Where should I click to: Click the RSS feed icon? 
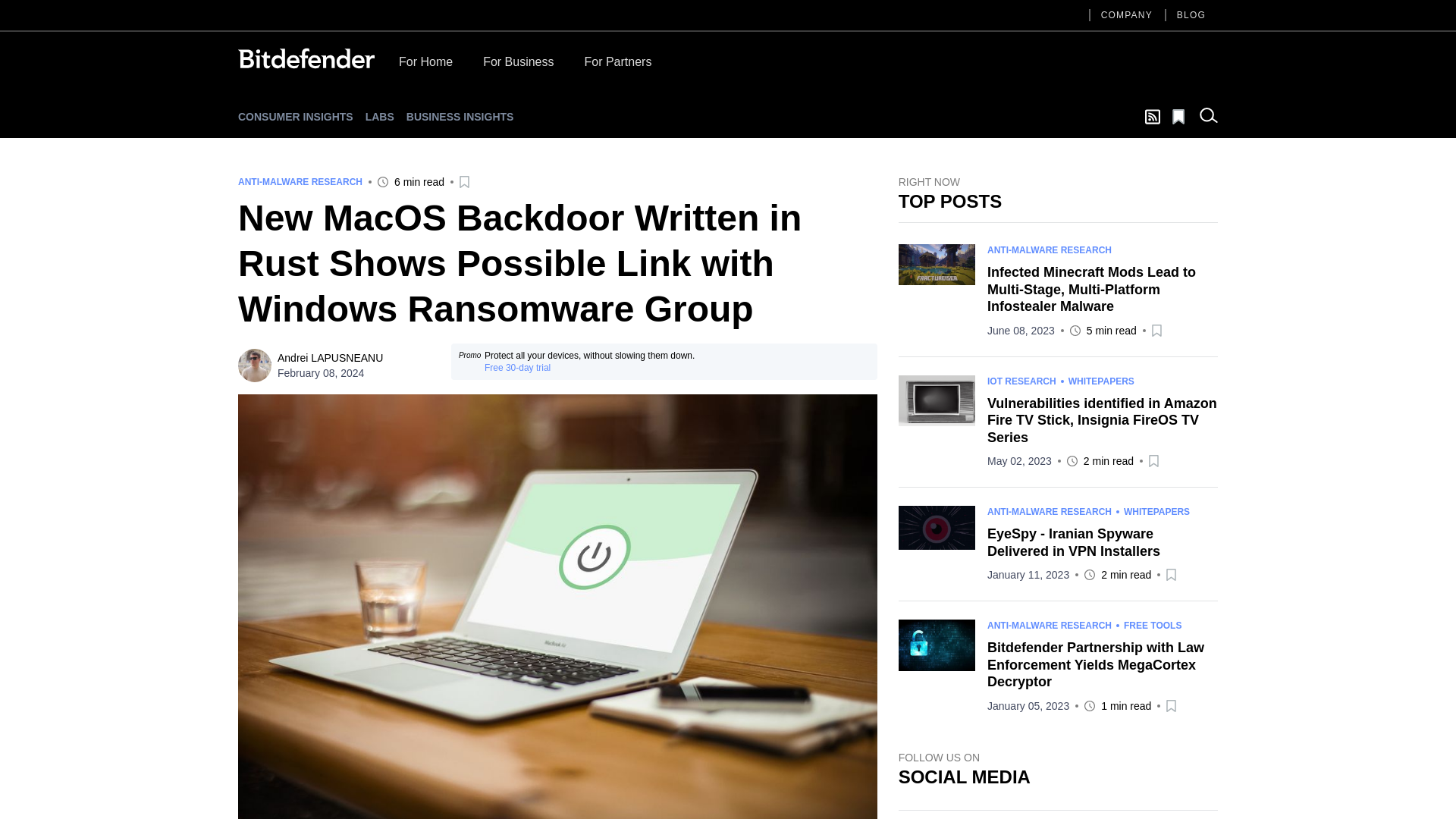(1152, 117)
